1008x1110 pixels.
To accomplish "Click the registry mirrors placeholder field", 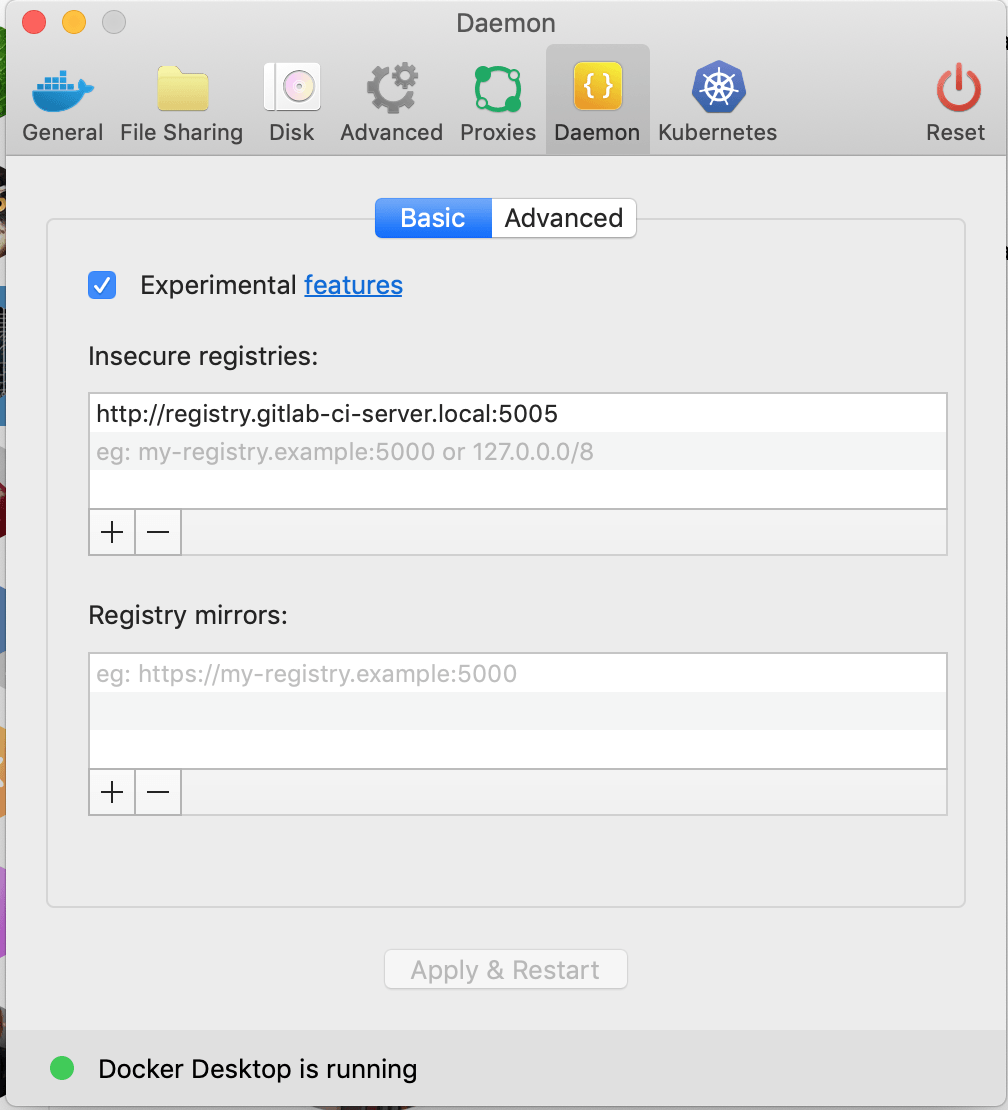I will [x=517, y=673].
